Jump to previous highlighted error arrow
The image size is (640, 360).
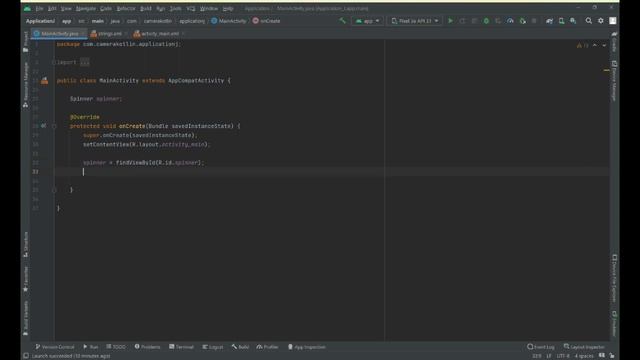(x=595, y=45)
